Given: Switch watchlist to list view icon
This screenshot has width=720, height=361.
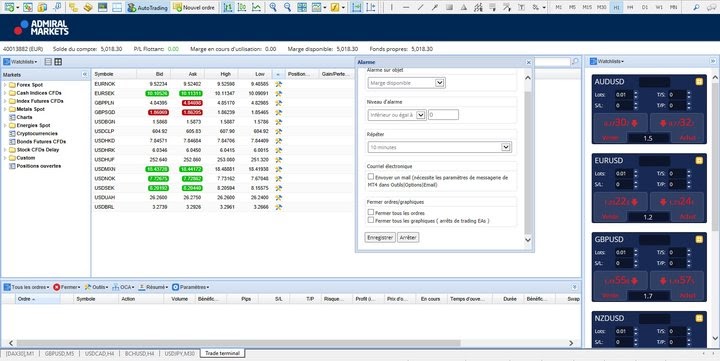Looking at the screenshot, I should pos(48,62).
